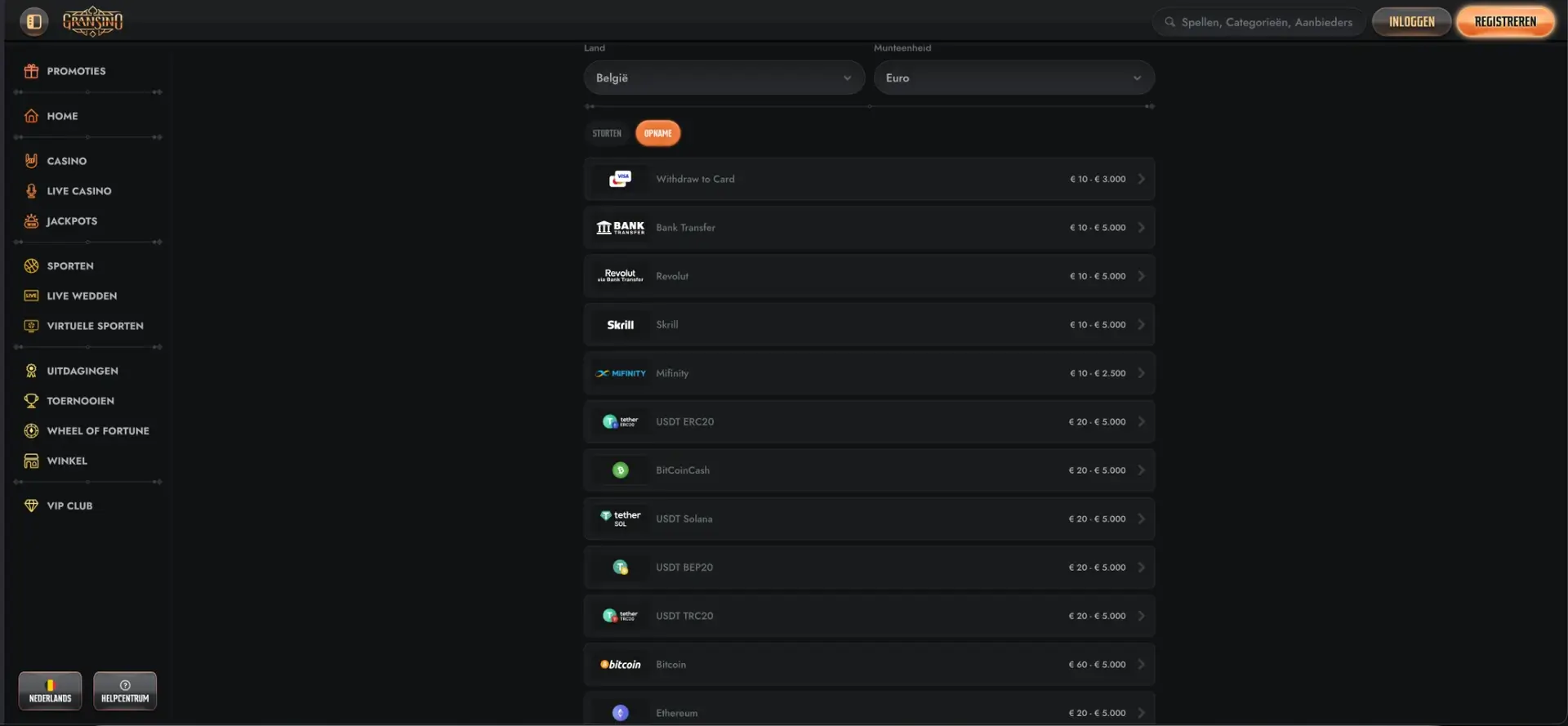1568x726 pixels.
Task: Click the tether SOL logo
Action: (x=621, y=519)
